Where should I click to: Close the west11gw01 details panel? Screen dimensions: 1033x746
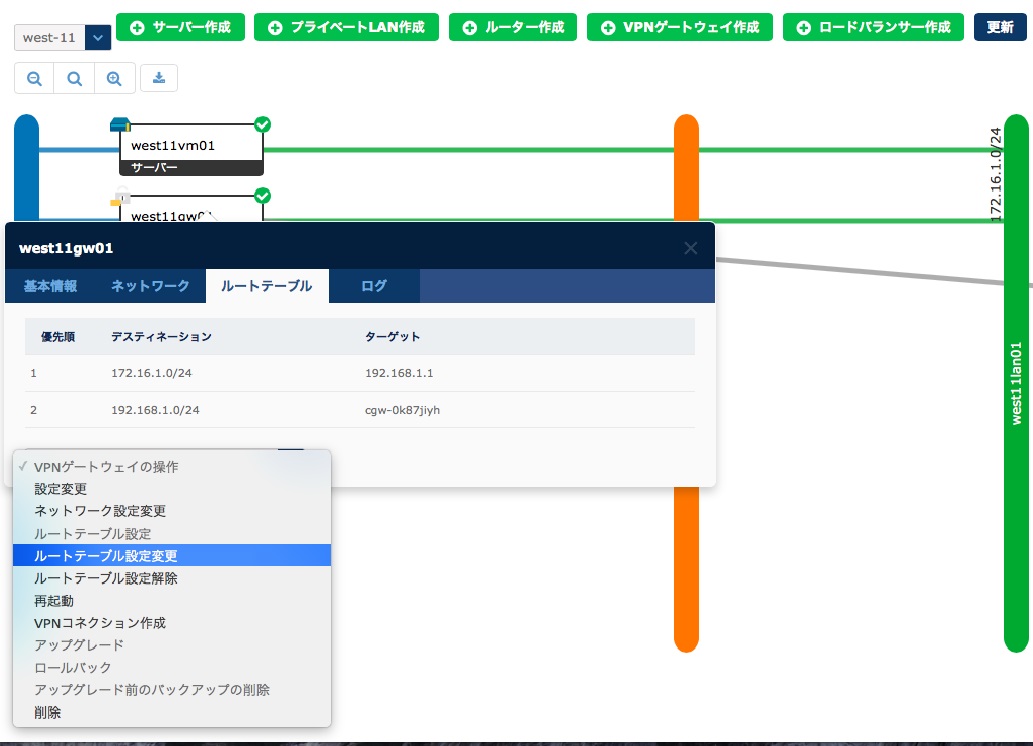point(690,248)
